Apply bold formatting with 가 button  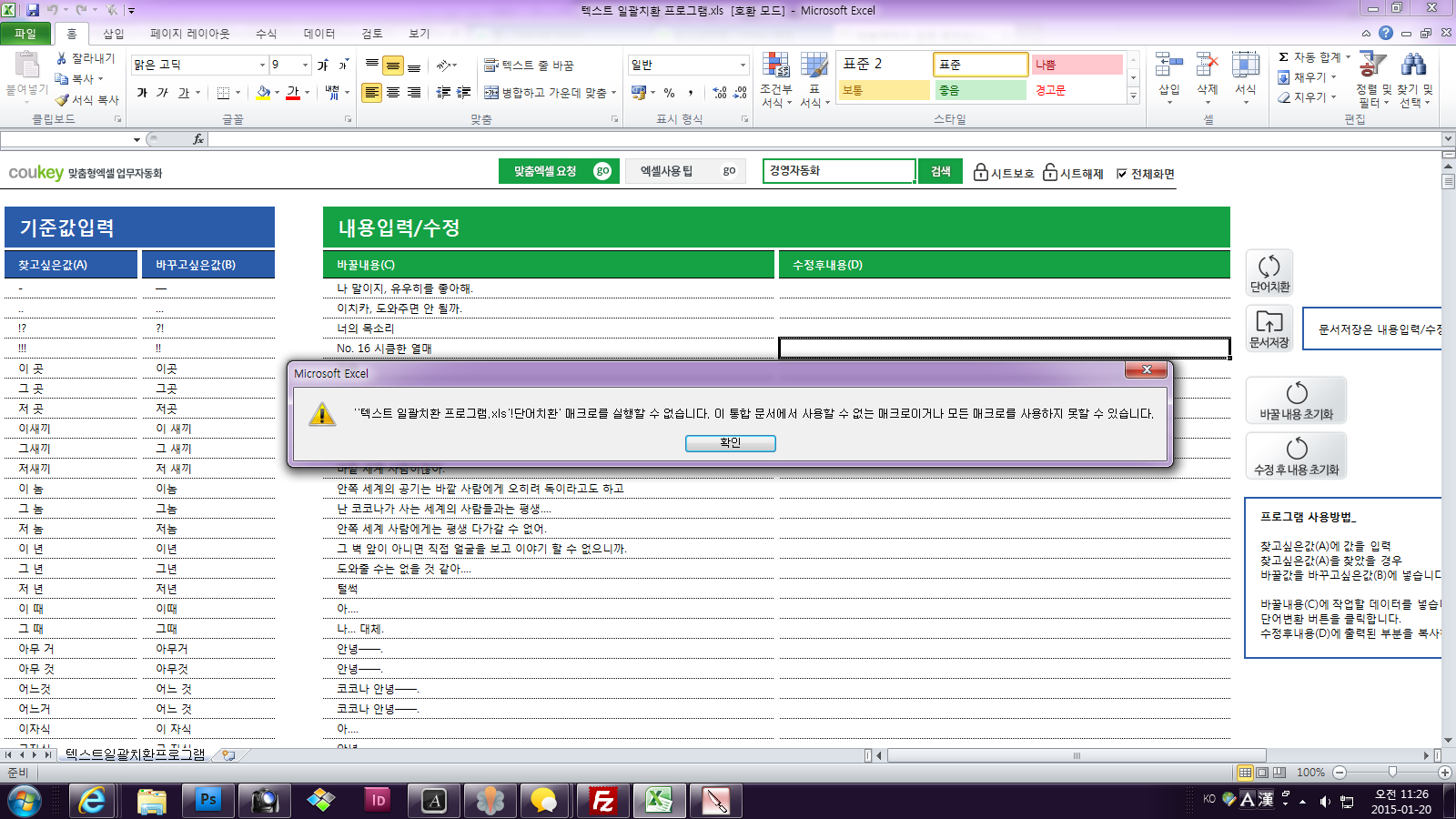point(142,93)
